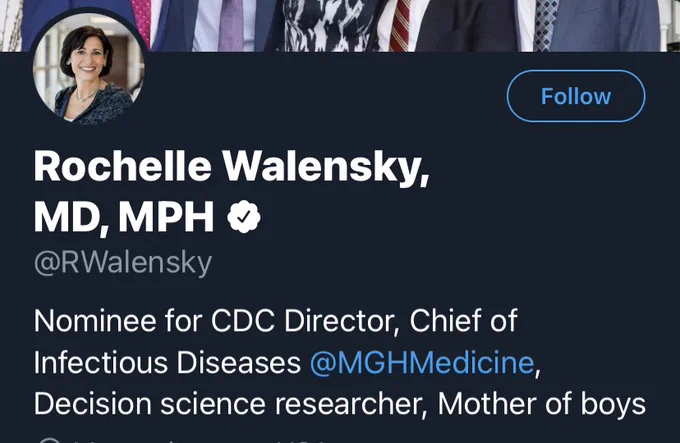Click the purple tie in banner photo
The height and width of the screenshot is (443, 680).
coord(231,26)
